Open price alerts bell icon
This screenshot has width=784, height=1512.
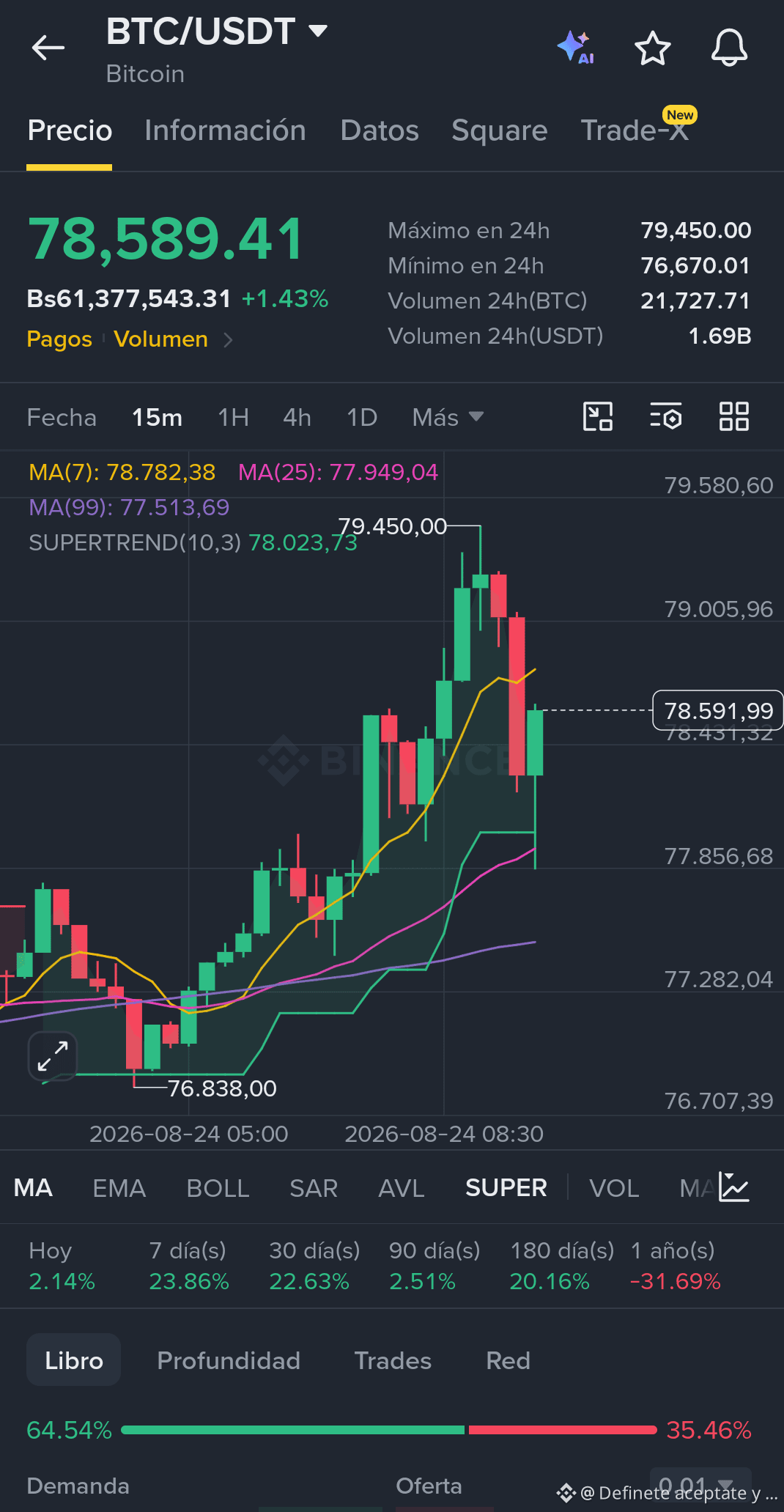729,48
